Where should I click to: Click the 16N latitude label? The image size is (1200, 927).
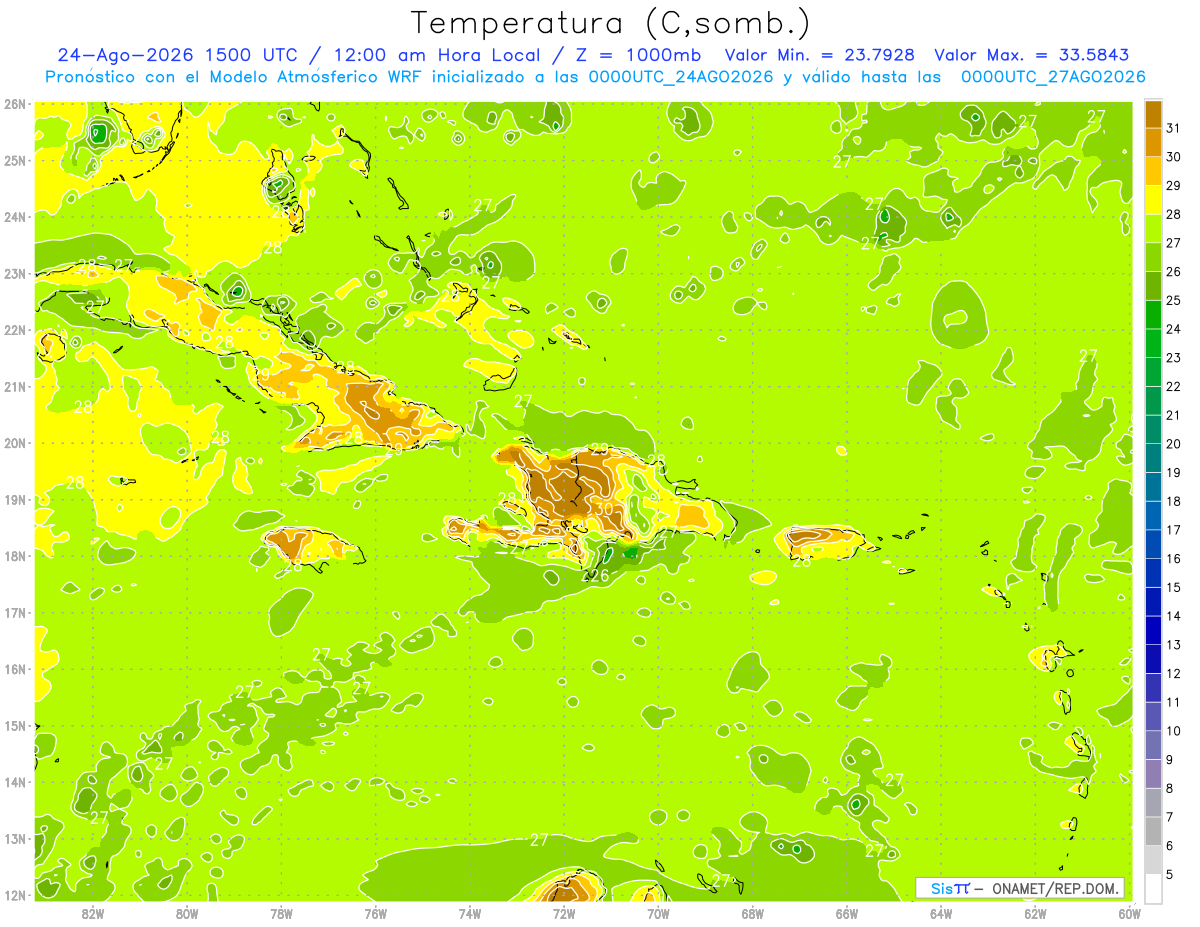14,669
